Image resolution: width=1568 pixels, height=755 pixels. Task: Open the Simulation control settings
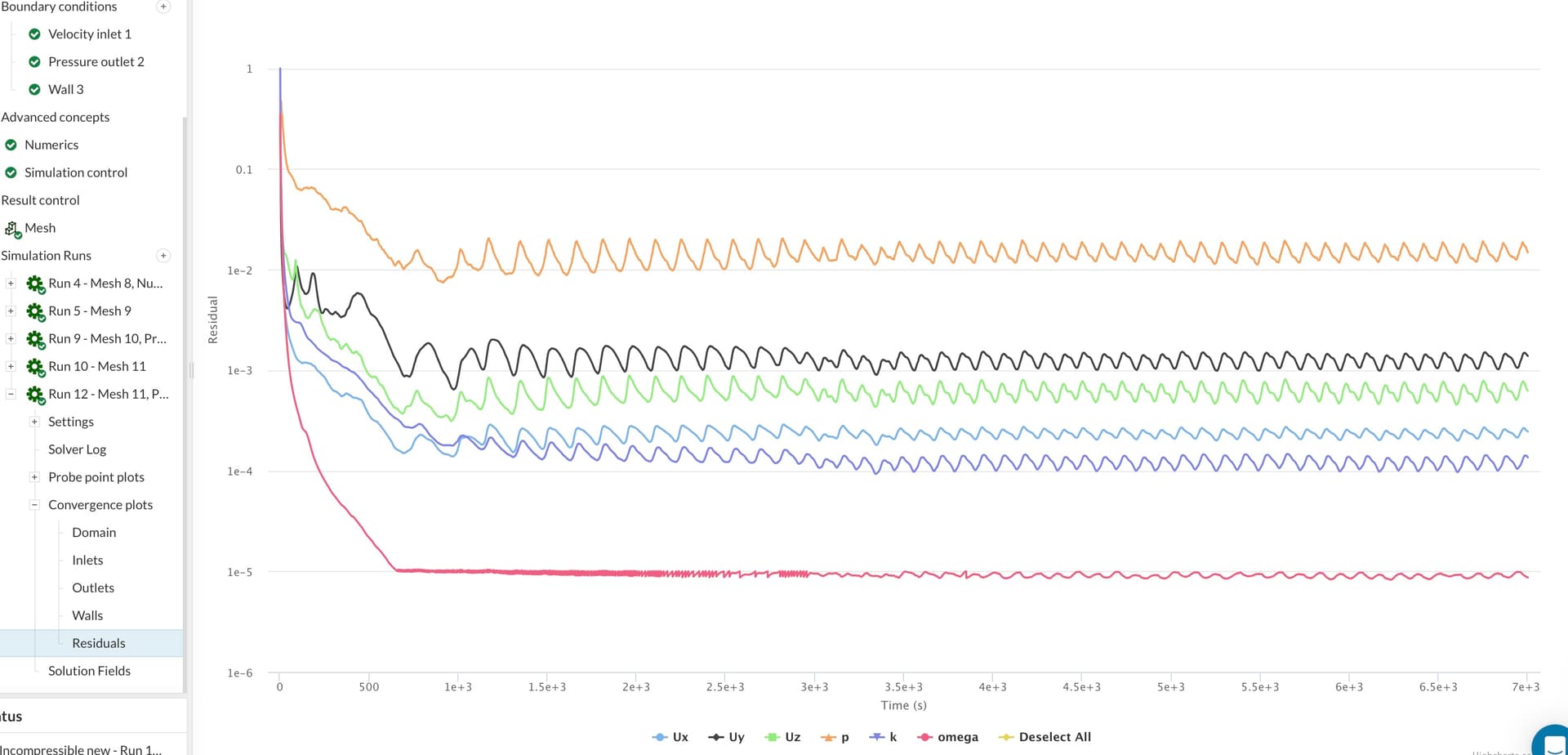pos(76,172)
